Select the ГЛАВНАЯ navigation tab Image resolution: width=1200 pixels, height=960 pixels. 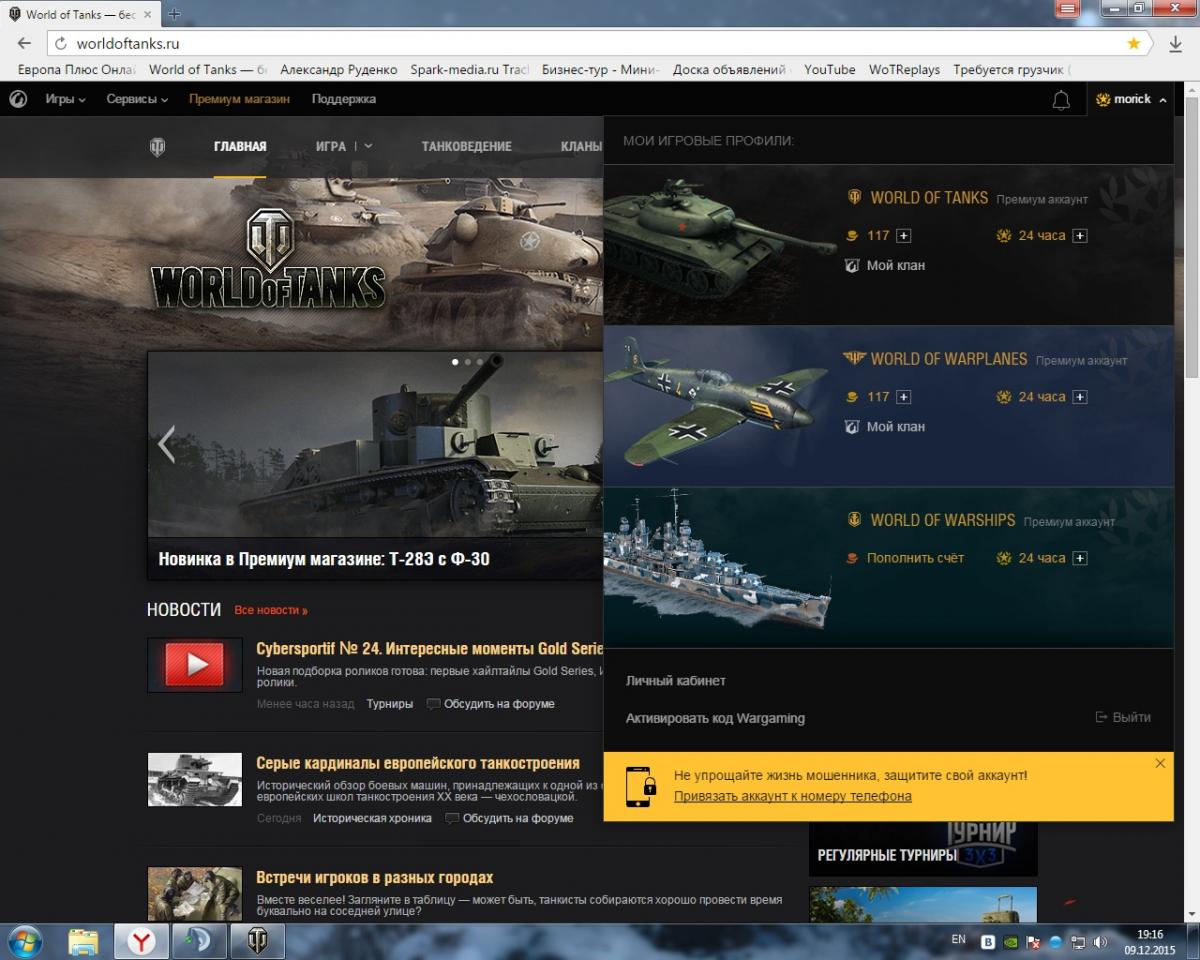point(240,146)
